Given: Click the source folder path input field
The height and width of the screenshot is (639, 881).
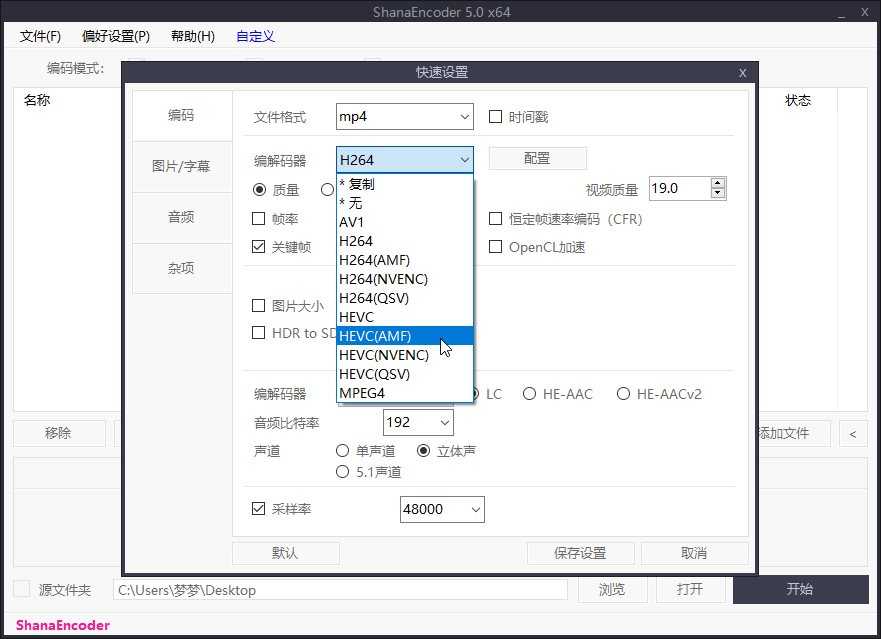Looking at the screenshot, I should [340, 590].
